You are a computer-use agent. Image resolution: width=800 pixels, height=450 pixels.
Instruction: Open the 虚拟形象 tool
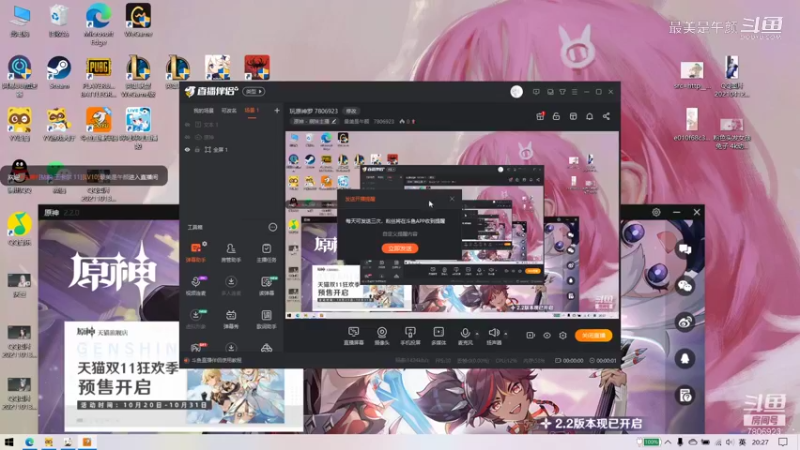click(x=196, y=319)
